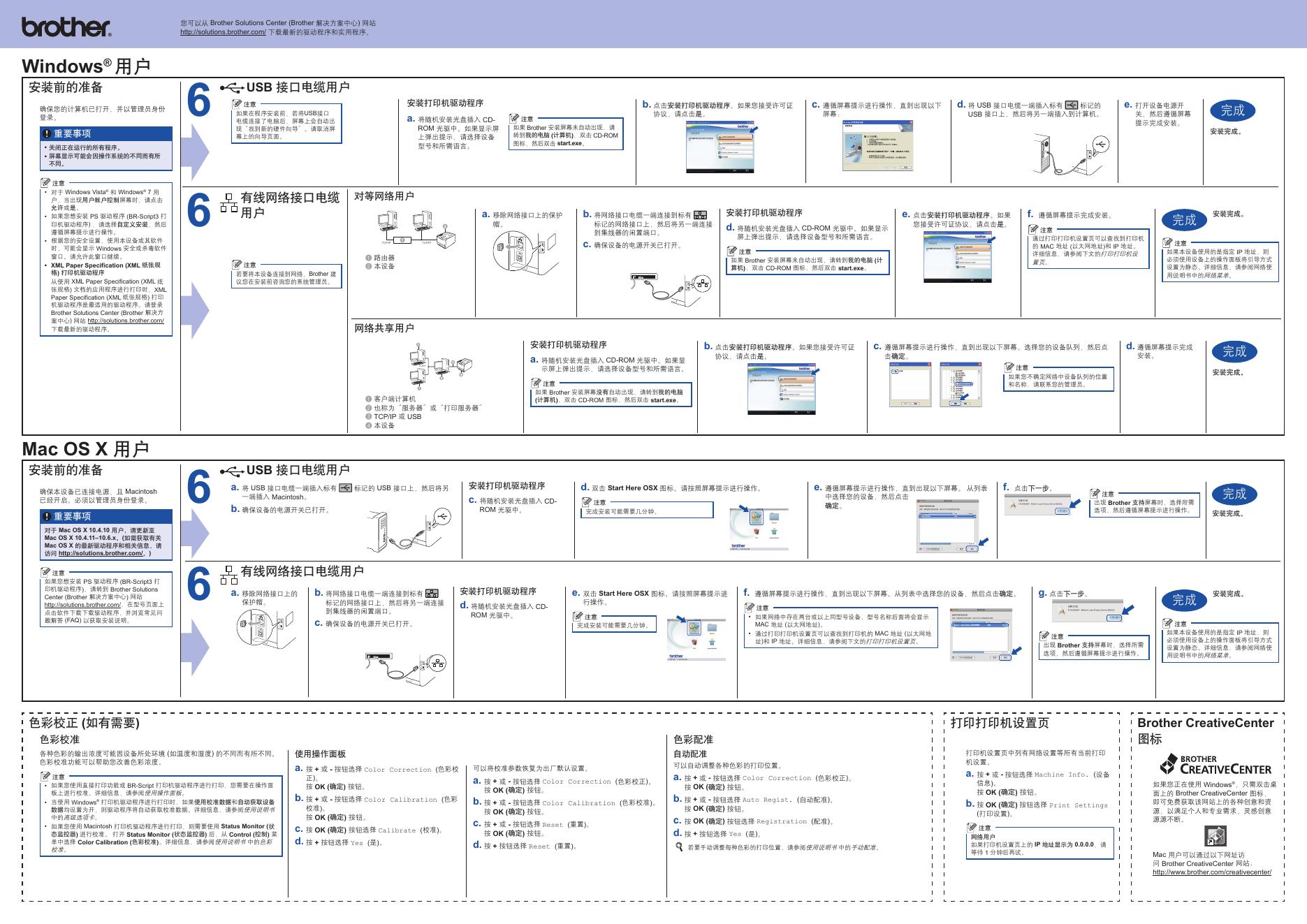Click the network symbol beside Windows 有线网络接口电缆用户

[x=228, y=203]
